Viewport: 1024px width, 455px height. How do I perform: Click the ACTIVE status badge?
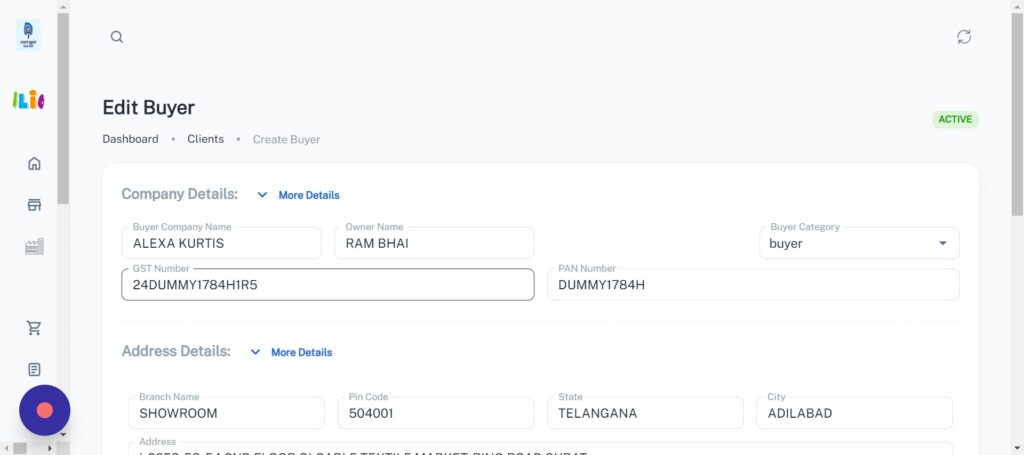[x=954, y=119]
